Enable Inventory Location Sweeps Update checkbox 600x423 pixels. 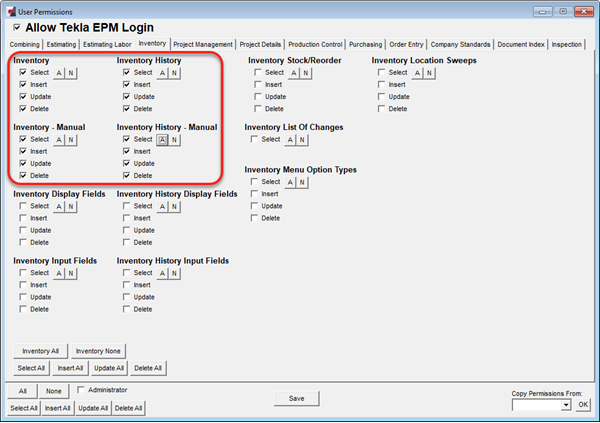[381, 96]
